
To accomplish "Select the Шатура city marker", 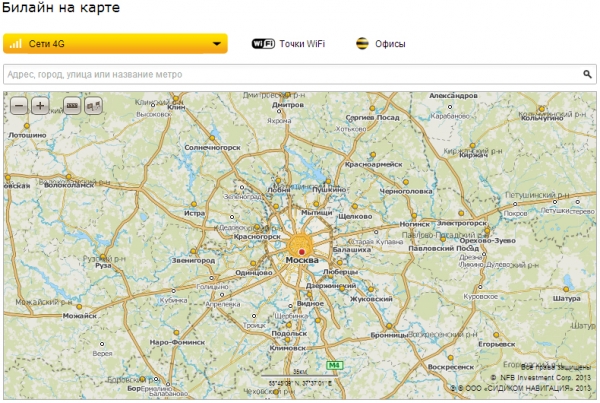I will (x=566, y=289).
